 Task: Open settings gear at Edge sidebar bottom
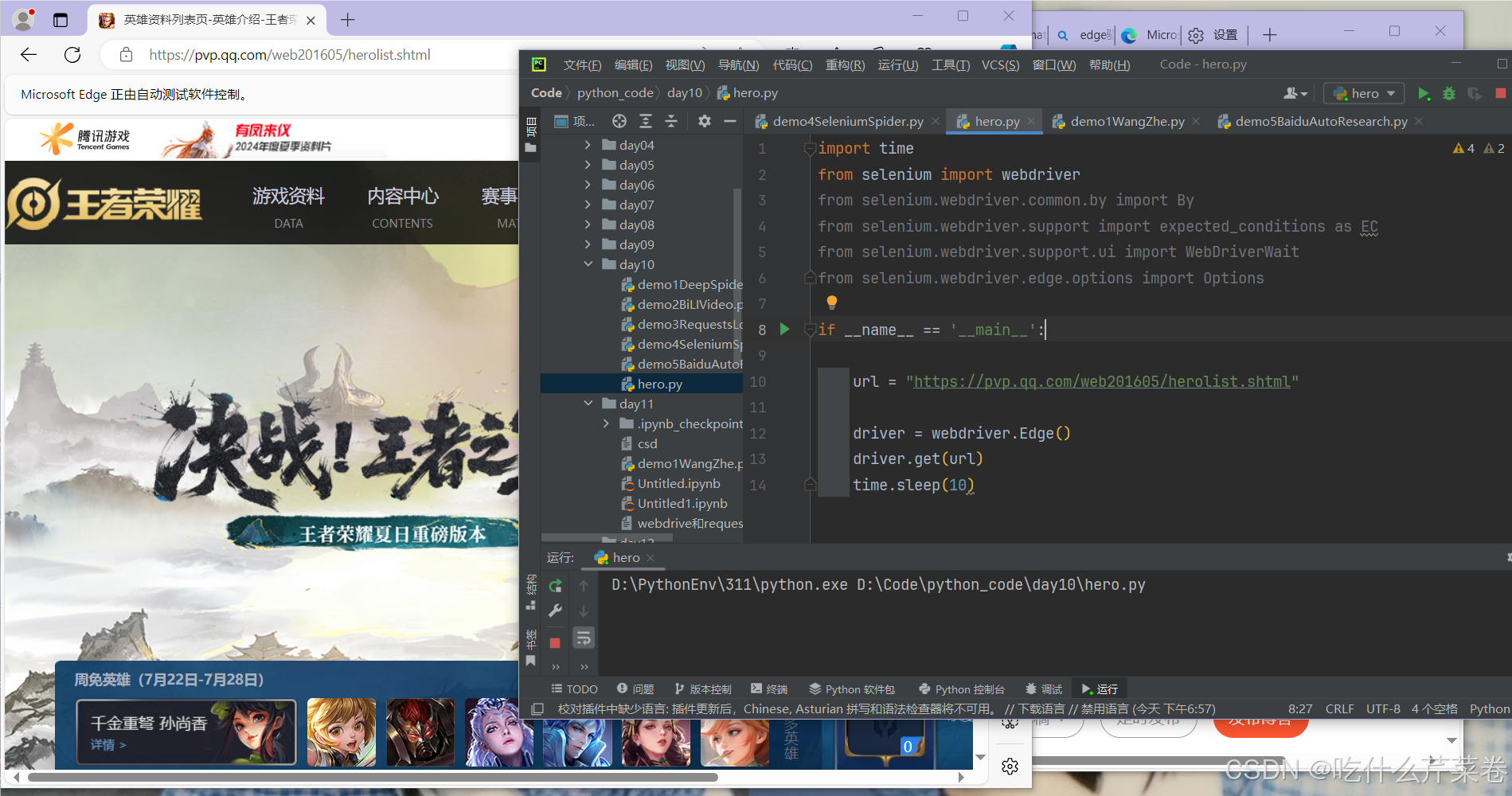[x=1010, y=766]
